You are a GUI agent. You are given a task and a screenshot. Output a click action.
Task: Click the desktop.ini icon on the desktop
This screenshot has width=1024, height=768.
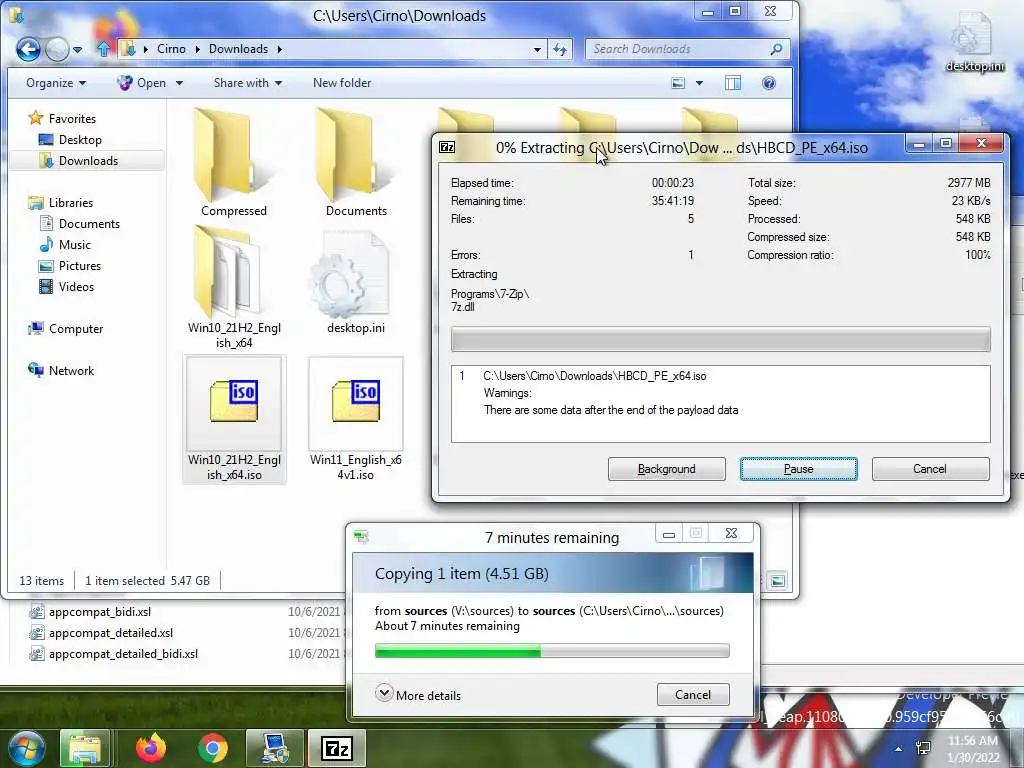(974, 43)
